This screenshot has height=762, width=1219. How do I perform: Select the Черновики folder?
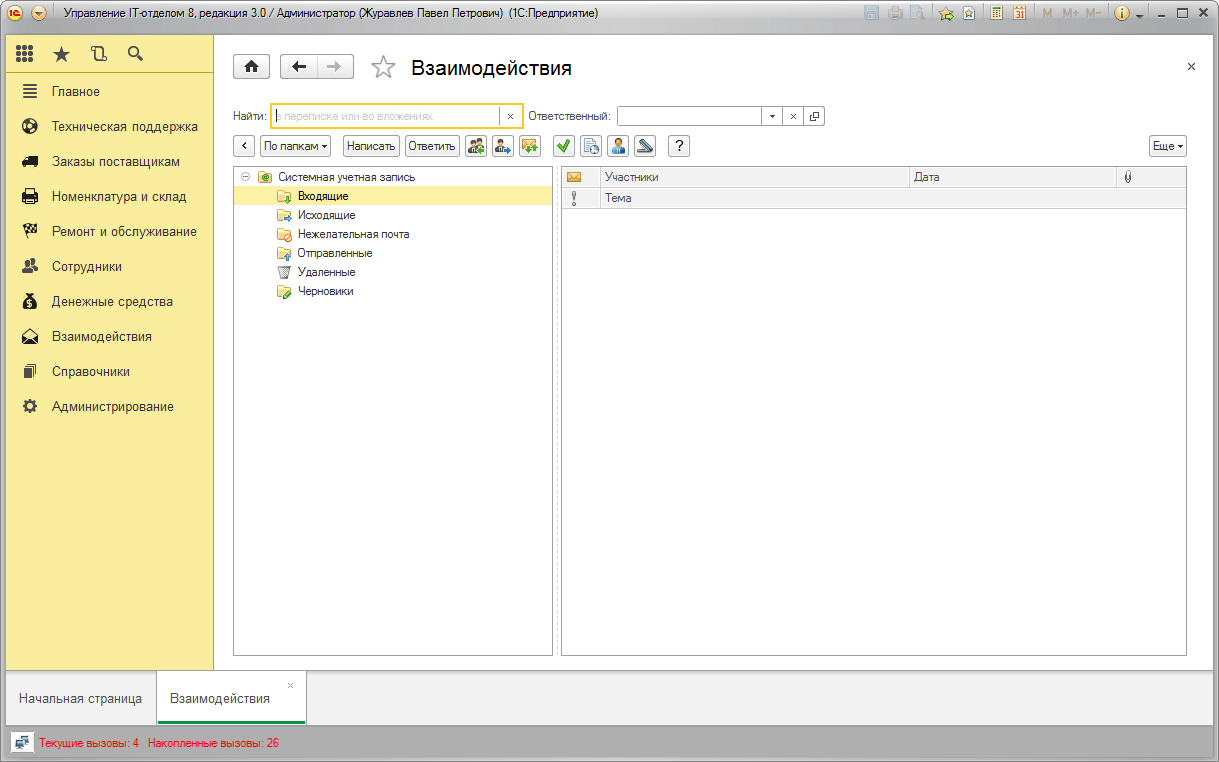325,291
